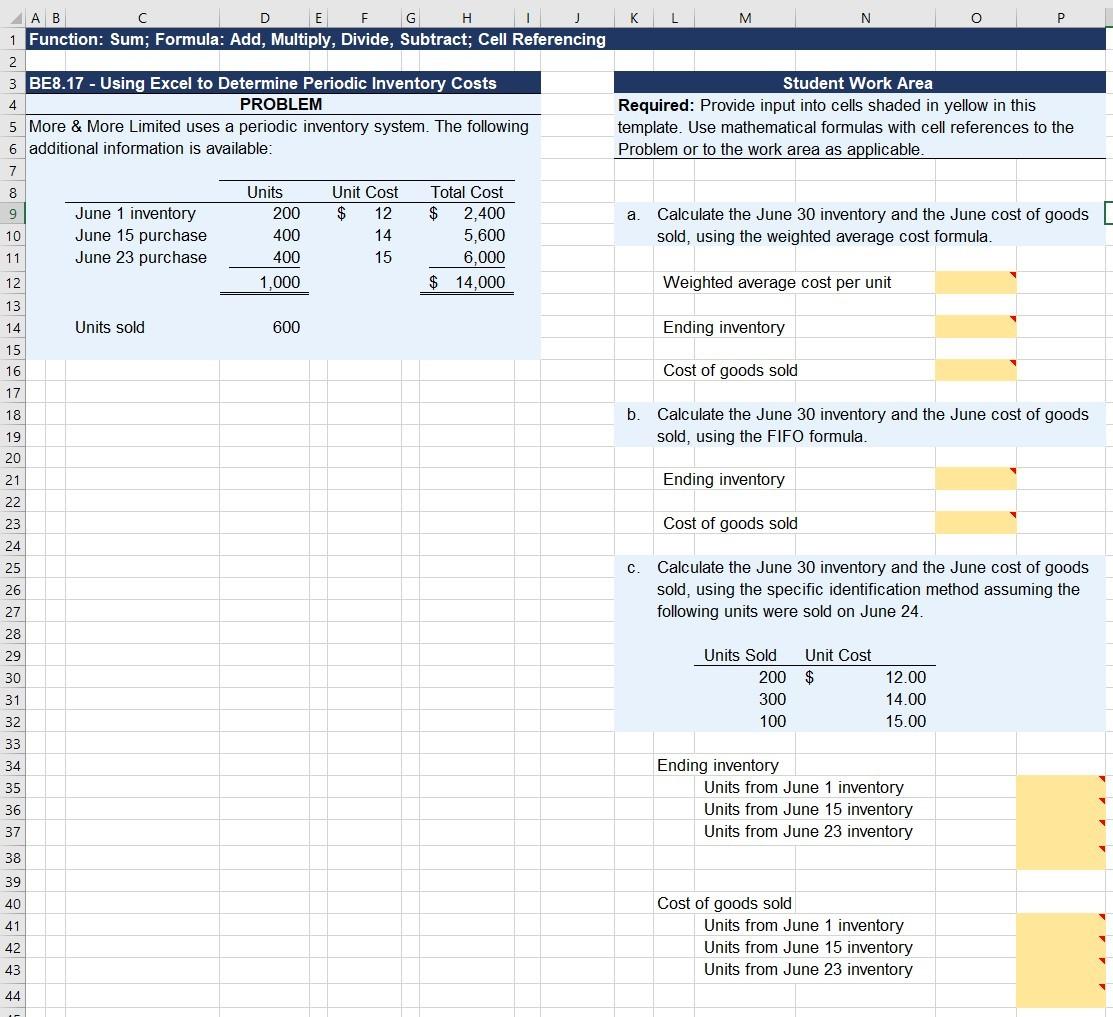The image size is (1113, 1017).
Task: Select the unit cost 12 cell
Action: pos(364,214)
